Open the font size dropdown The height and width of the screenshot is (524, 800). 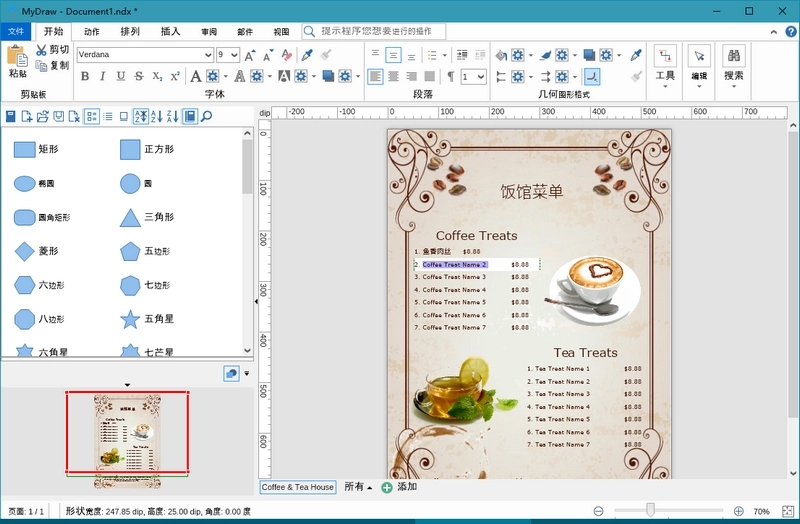234,55
